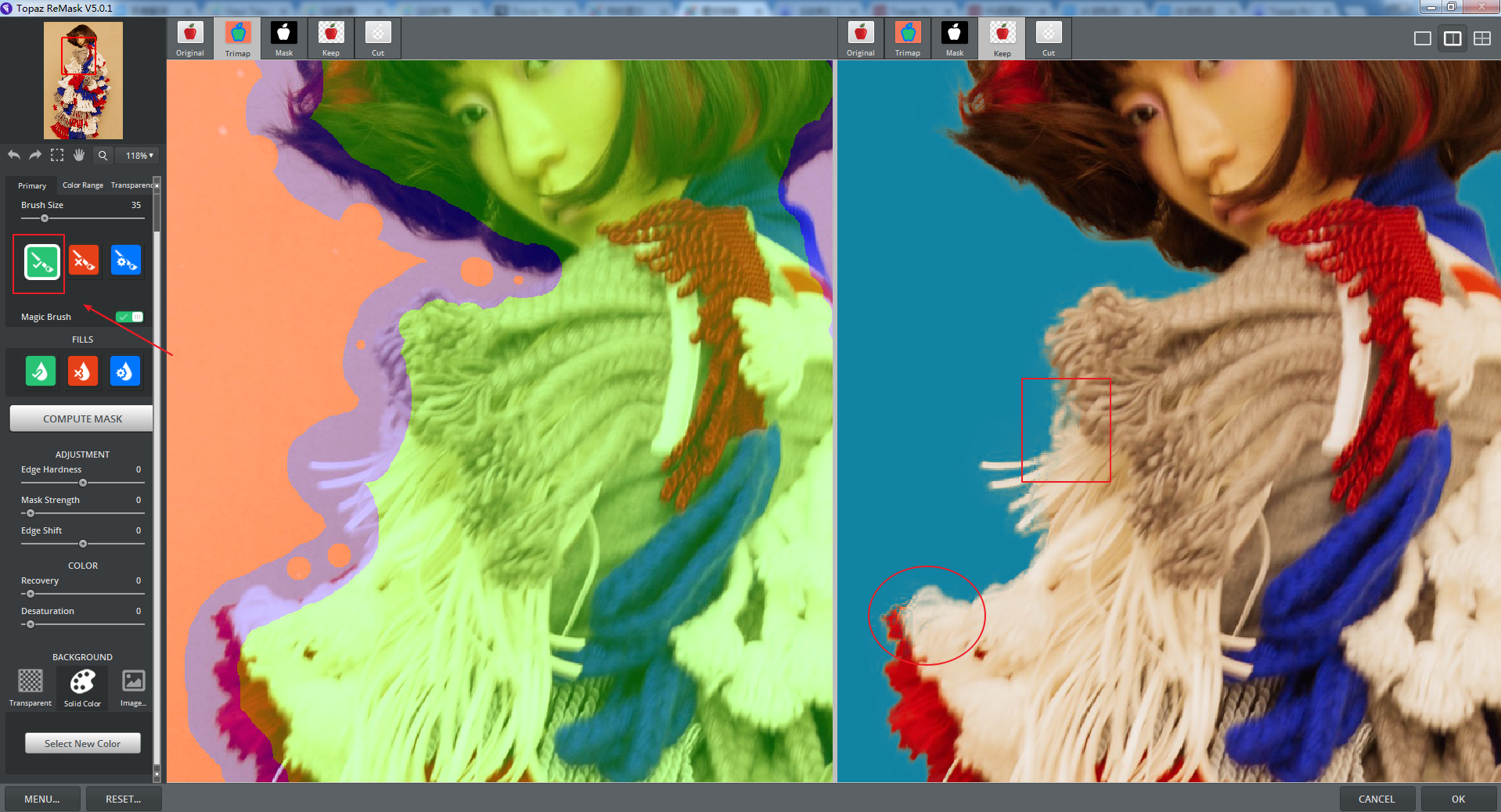
Task: Switch left pane to Trimap view
Action: click(237, 39)
